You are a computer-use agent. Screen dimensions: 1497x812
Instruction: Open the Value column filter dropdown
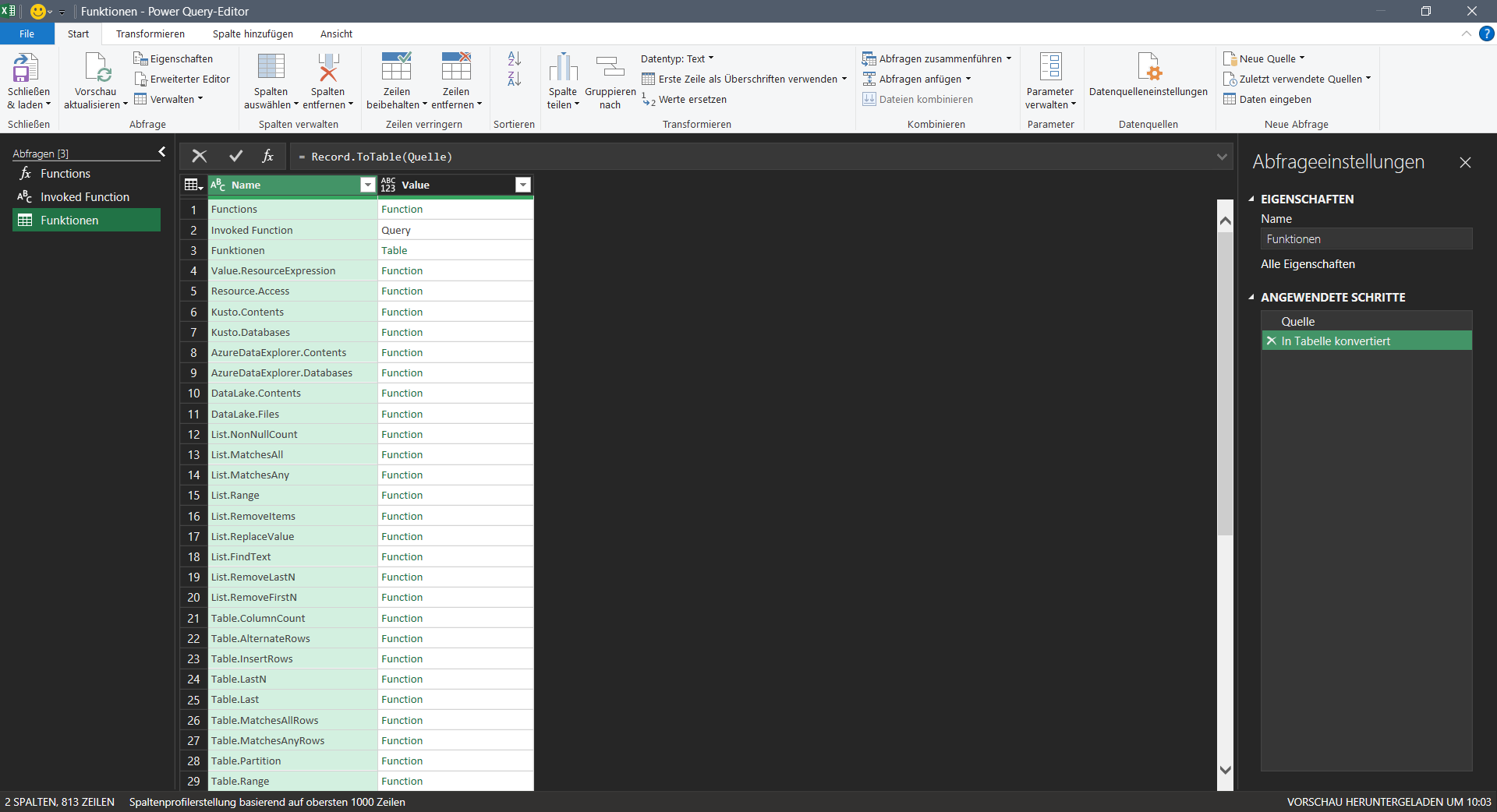coord(522,185)
